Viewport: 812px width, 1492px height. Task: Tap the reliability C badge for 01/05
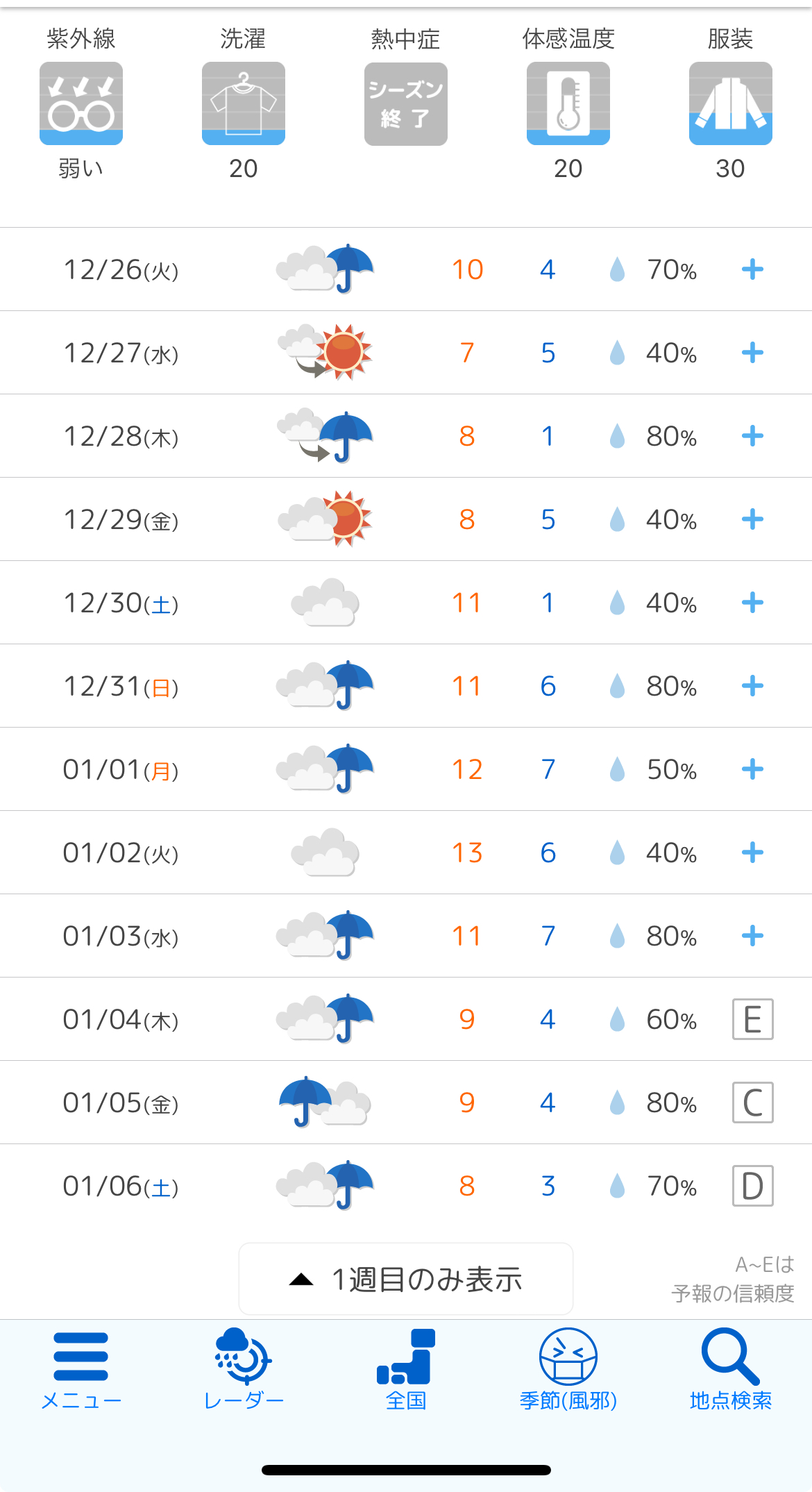coord(753,1103)
